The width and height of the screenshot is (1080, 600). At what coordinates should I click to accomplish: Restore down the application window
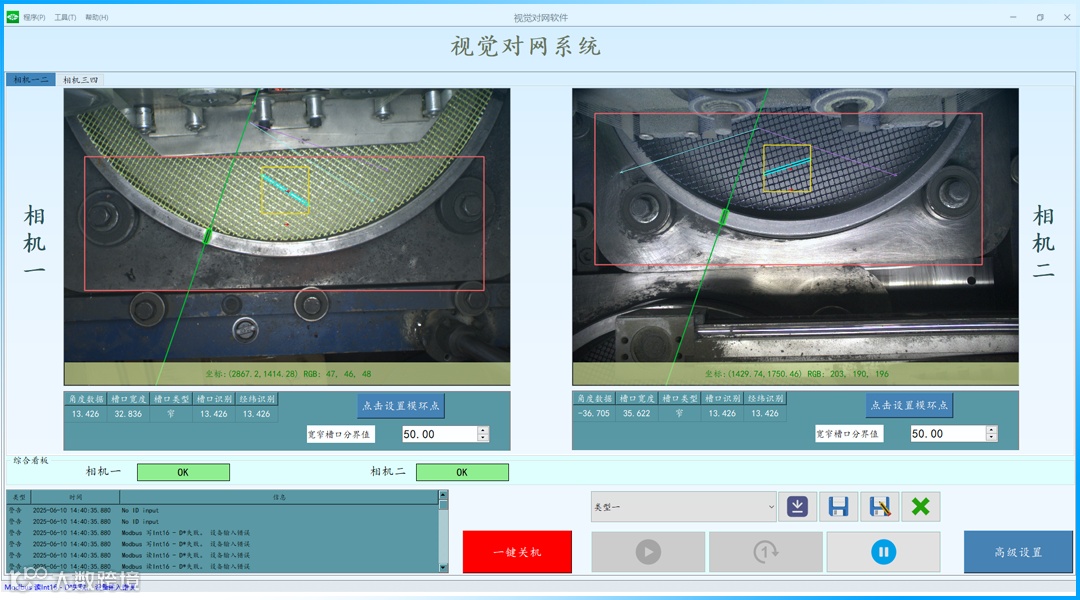pyautogui.click(x=1040, y=17)
